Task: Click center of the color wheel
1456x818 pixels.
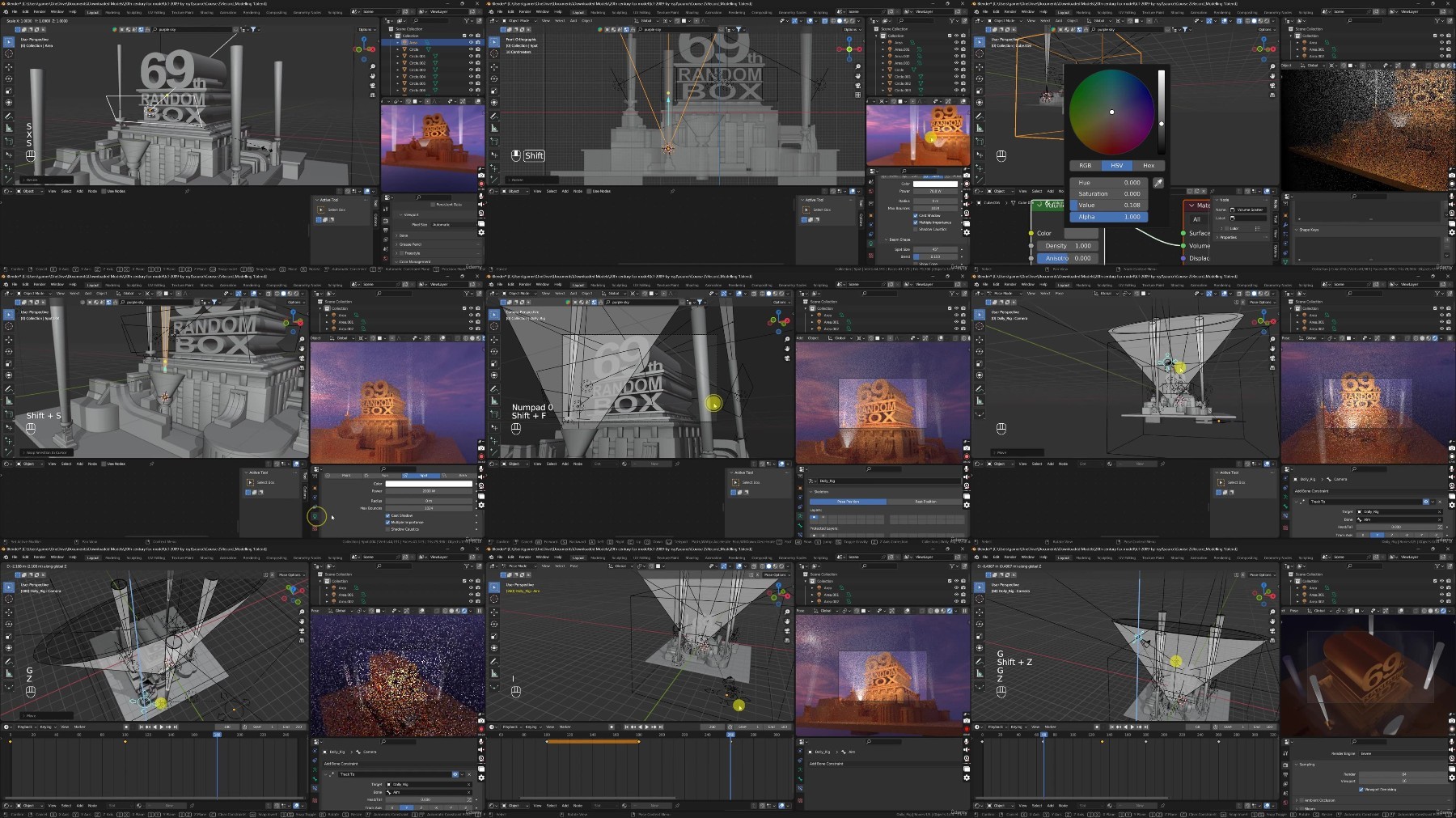Action: (x=1111, y=112)
